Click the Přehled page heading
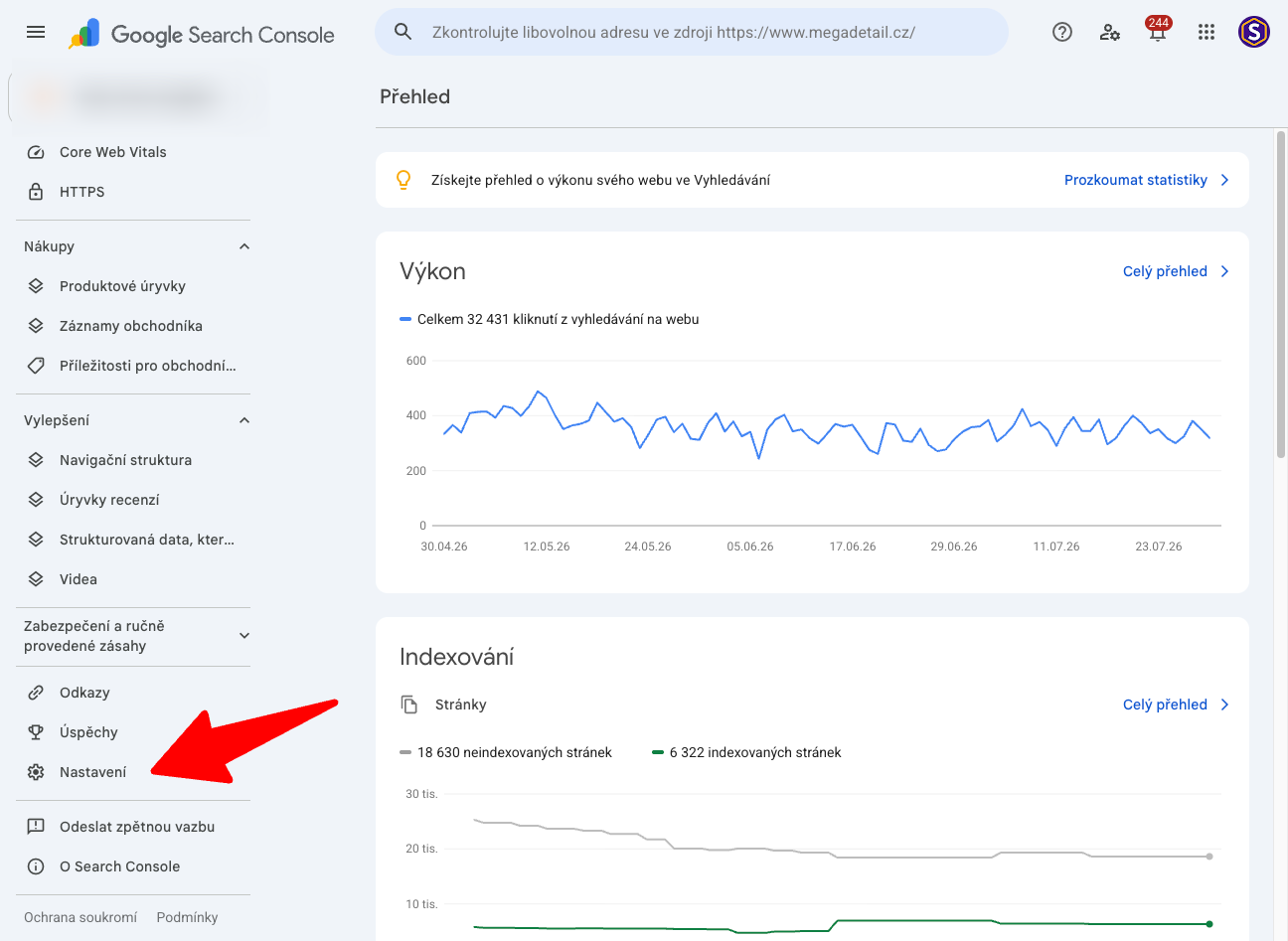 point(414,96)
